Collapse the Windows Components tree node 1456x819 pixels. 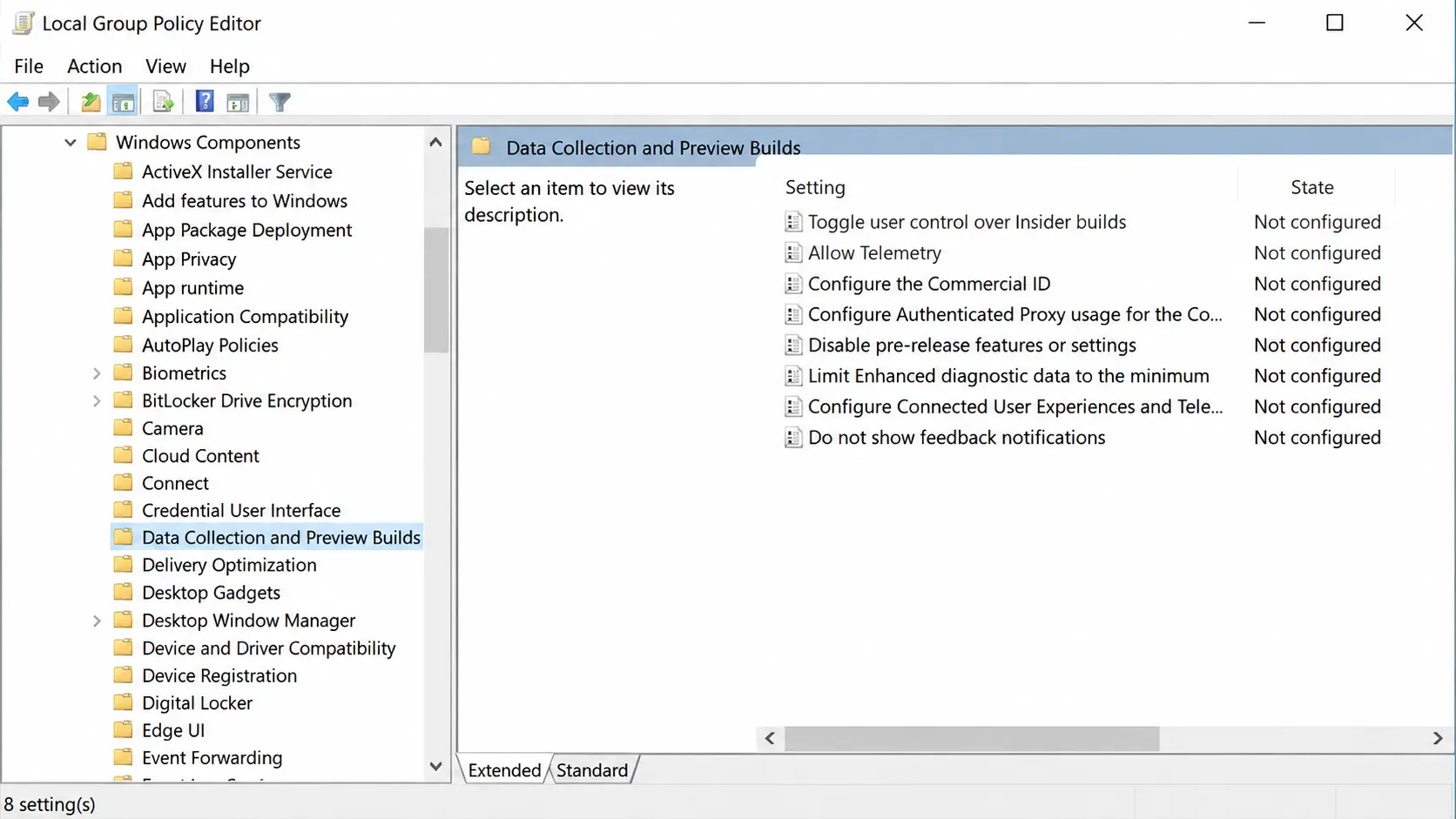tap(71, 143)
